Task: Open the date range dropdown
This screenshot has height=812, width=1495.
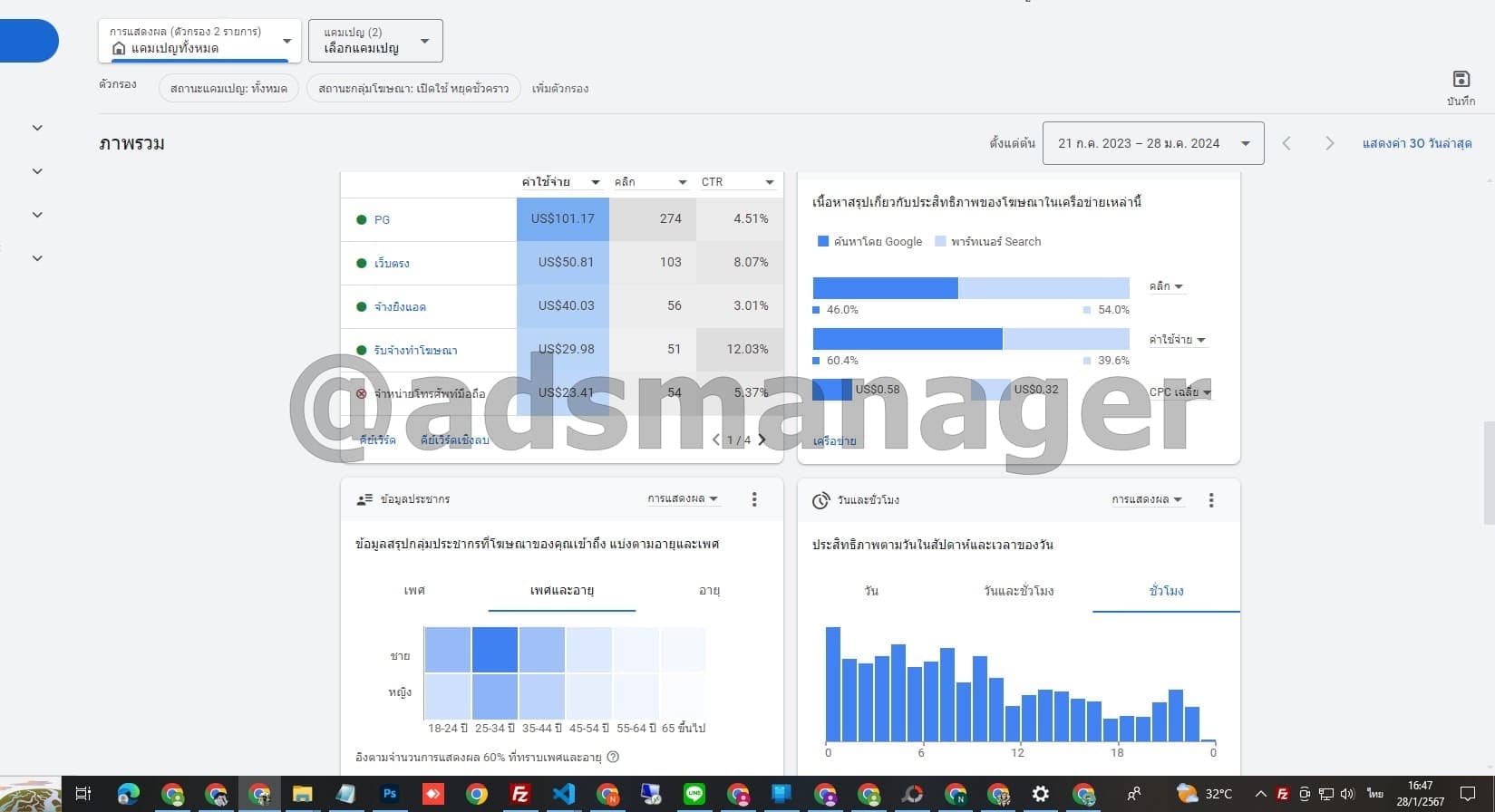Action: tap(1152, 143)
